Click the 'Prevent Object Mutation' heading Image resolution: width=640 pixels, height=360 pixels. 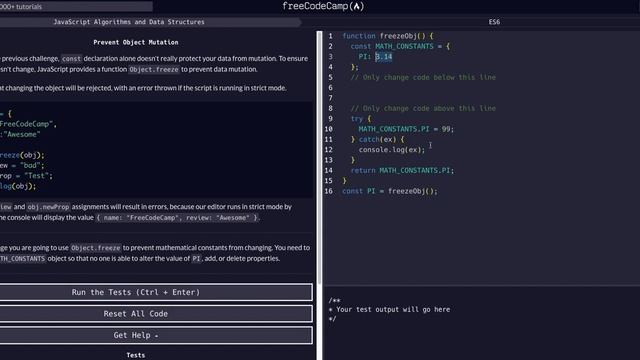pos(136,42)
